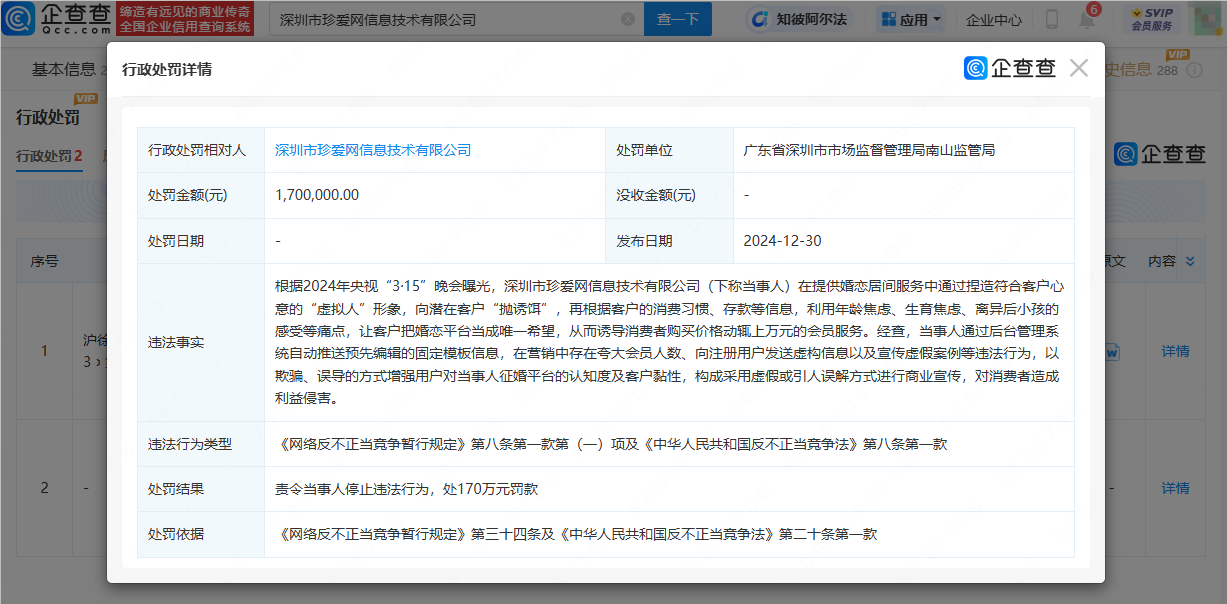Viewport: 1227px width, 604px height.
Task: Click the 发布日期 label cell
Action: click(x=669, y=241)
